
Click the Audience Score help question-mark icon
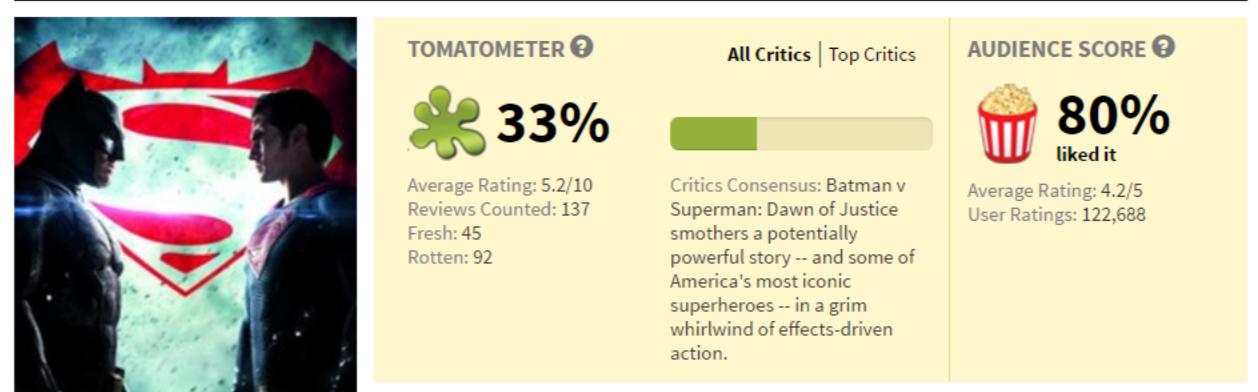[1164, 47]
